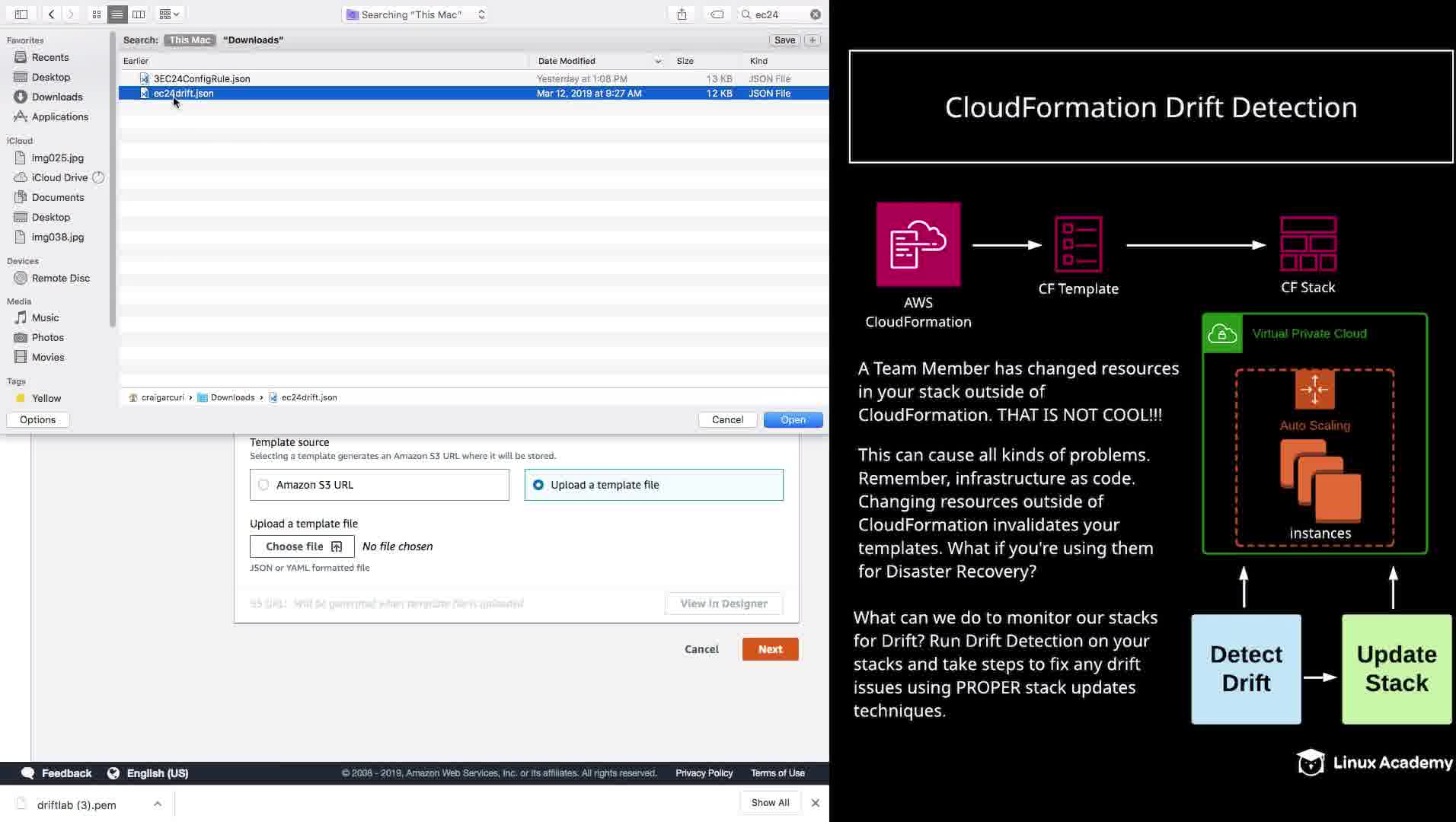Select img025.jpg in the sidebar

click(58, 158)
